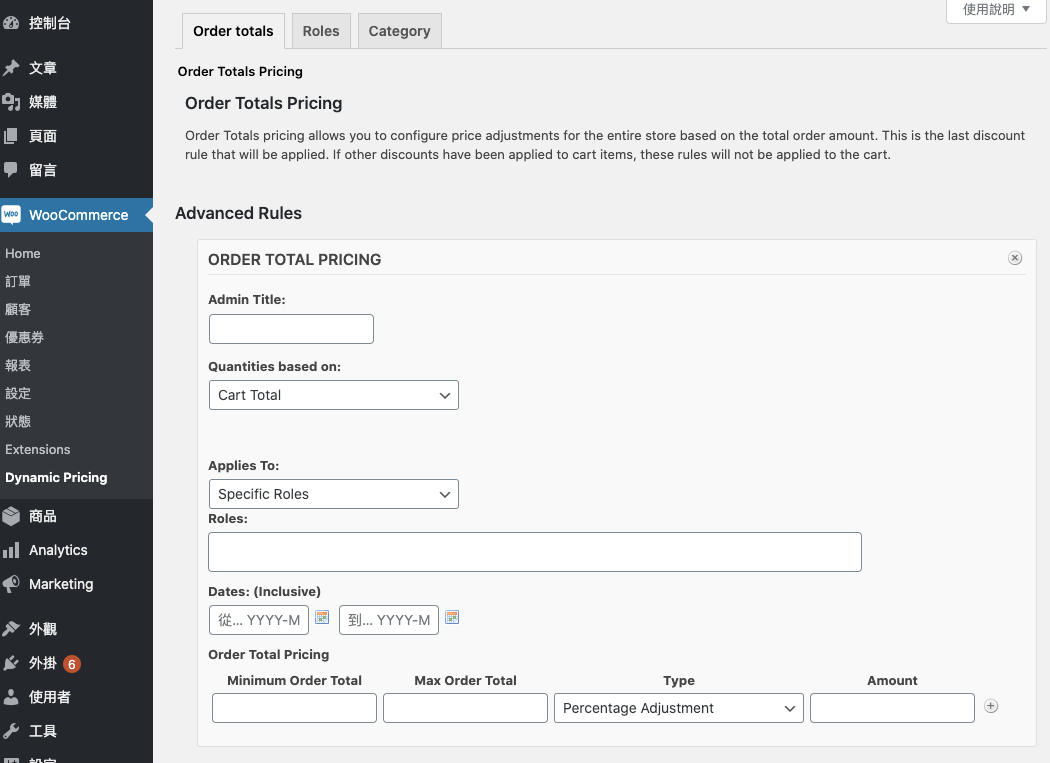Viewport: 1050px width, 763px height.
Task: Expand the Quantities based on dropdown
Action: tap(333, 395)
